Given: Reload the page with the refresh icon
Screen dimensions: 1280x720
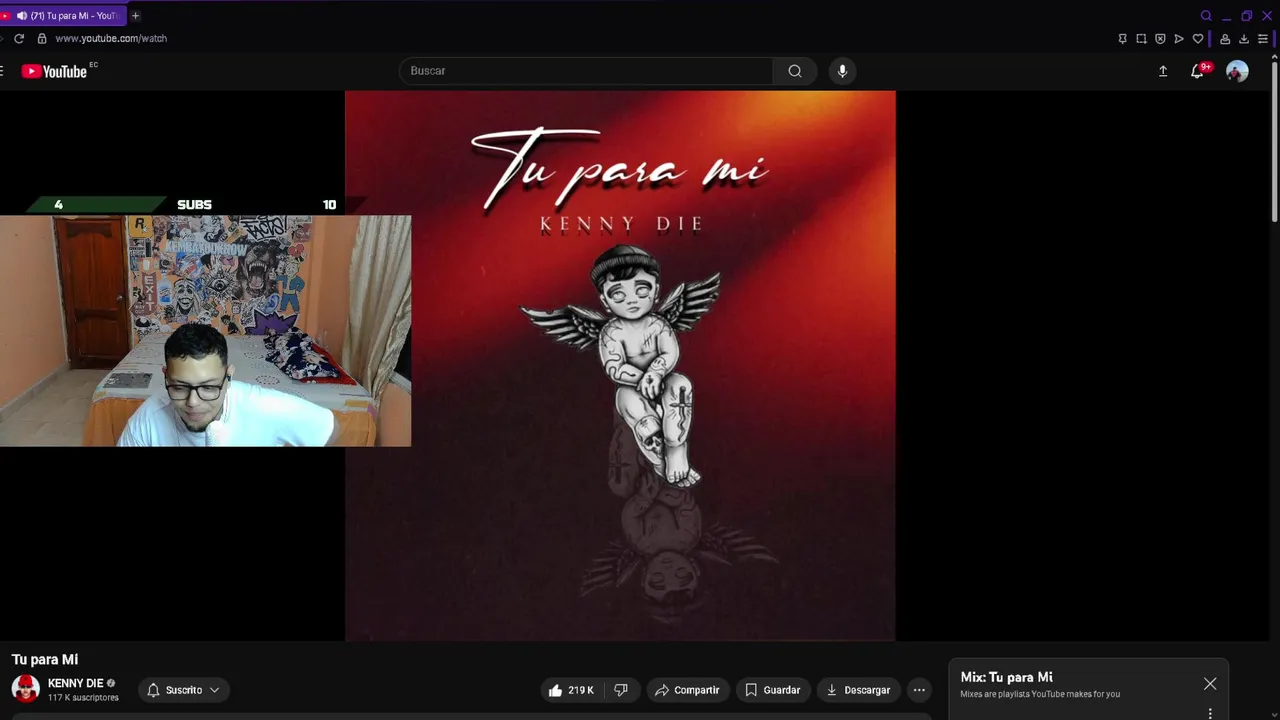Looking at the screenshot, I should [18, 38].
